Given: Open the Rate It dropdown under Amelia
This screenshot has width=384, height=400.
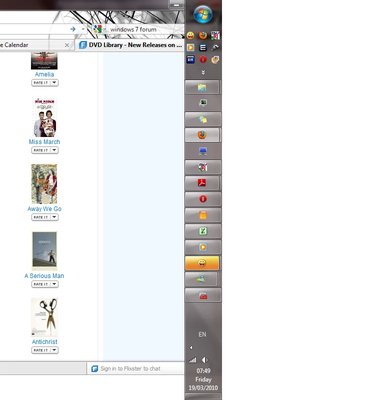Looking at the screenshot, I should 45,83.
